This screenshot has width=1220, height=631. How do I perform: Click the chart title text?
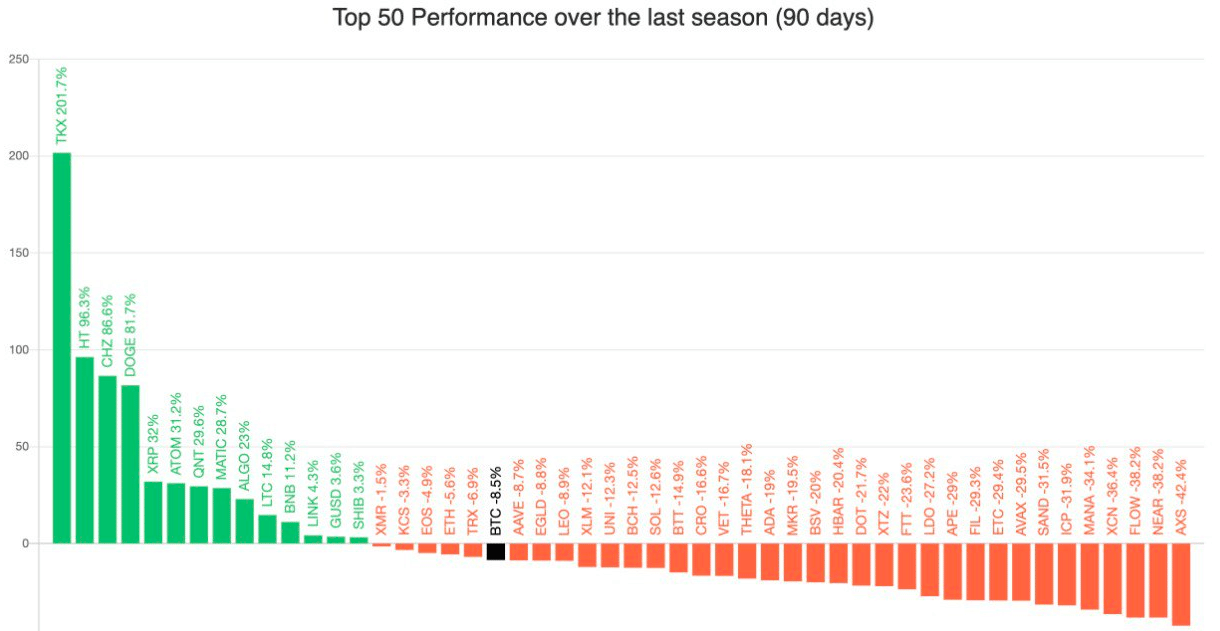(603, 19)
